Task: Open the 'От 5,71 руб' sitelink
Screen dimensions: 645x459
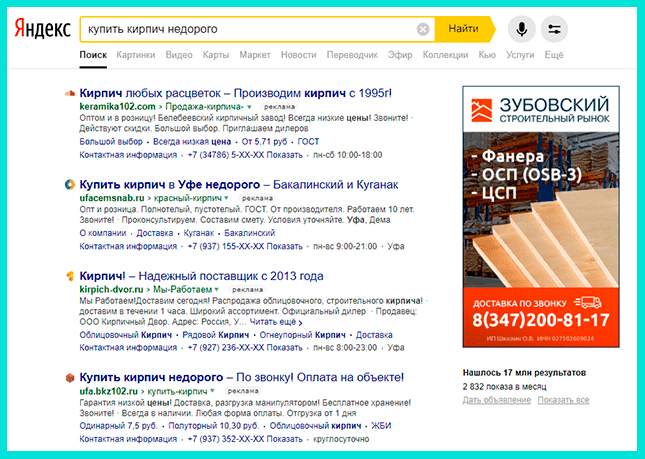Action: [x=264, y=142]
